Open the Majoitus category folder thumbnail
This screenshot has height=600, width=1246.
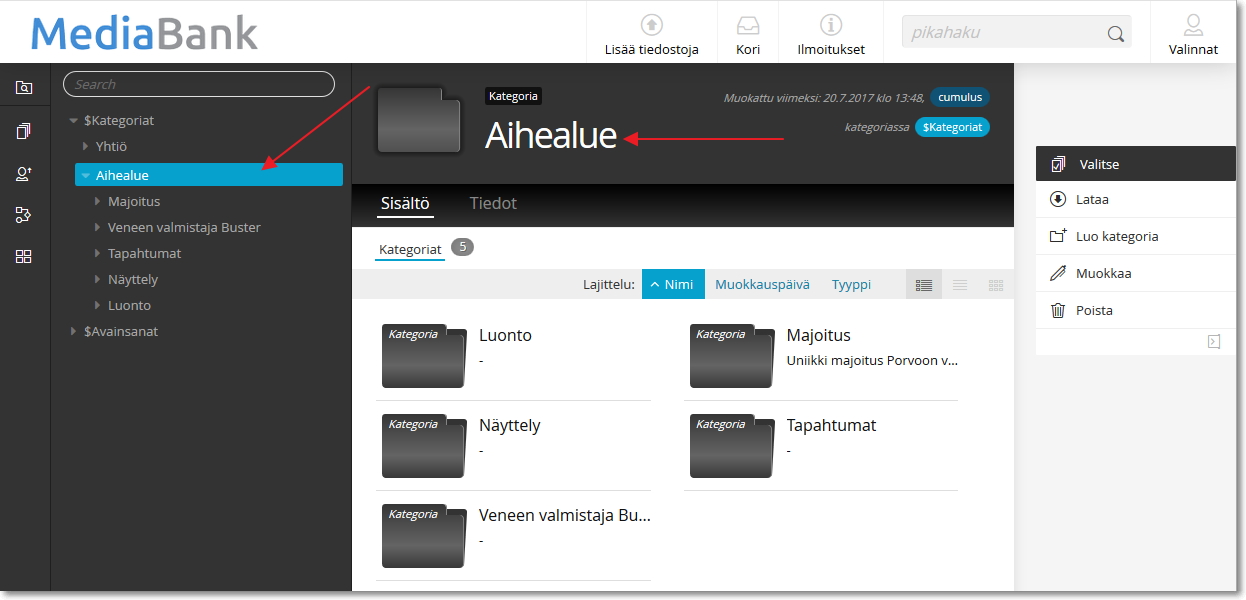click(731, 356)
